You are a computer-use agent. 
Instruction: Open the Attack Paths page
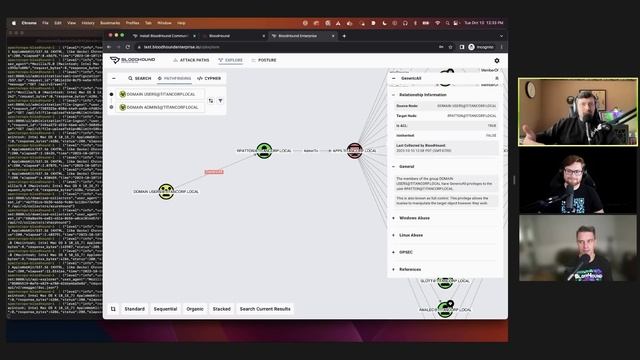(191, 60)
